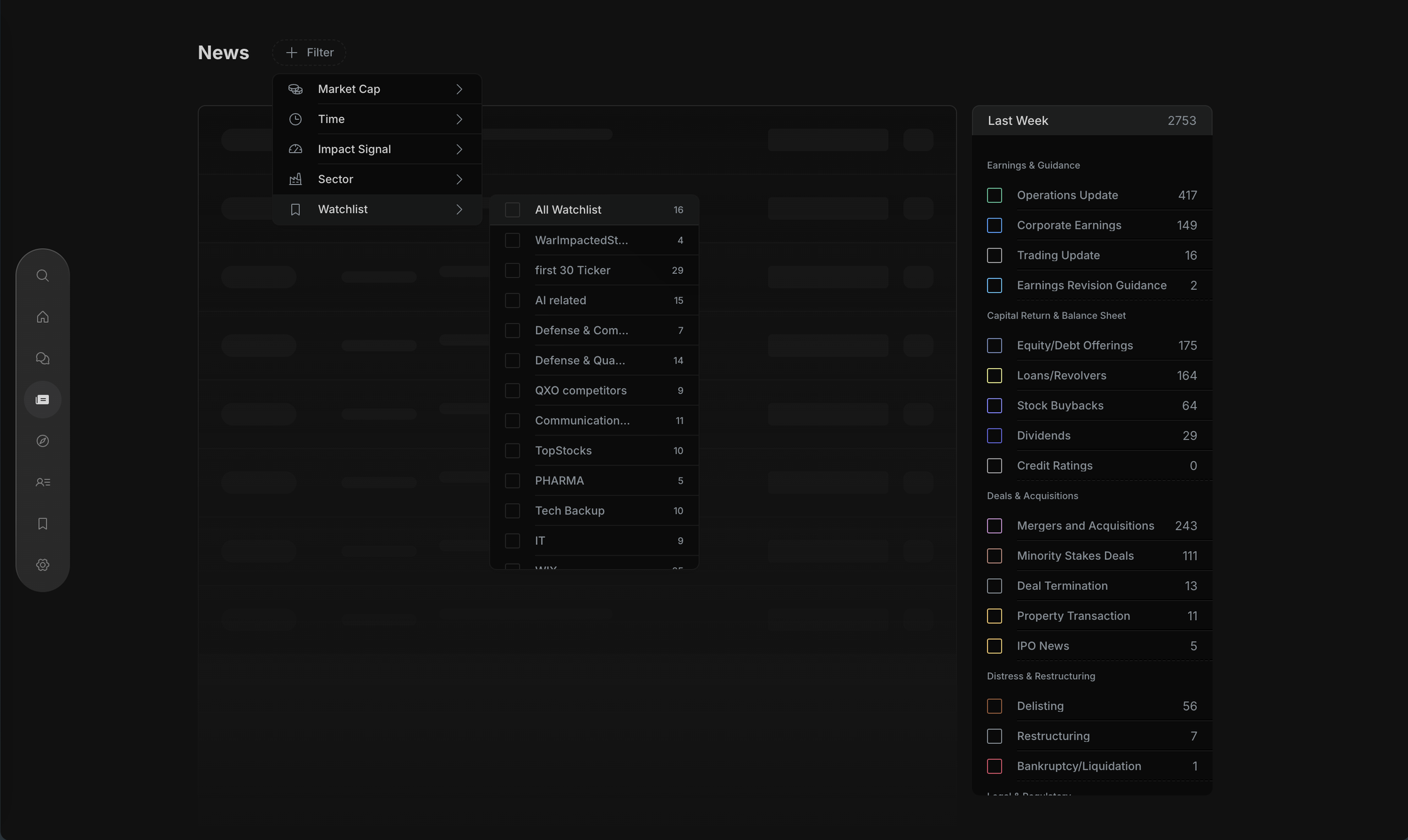Click the Time clock icon
This screenshot has width=1408, height=840.
[x=295, y=119]
